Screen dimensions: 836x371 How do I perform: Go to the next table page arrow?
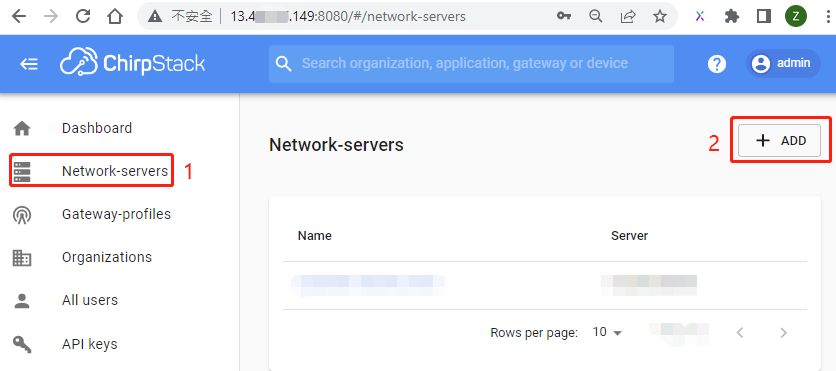pos(783,333)
